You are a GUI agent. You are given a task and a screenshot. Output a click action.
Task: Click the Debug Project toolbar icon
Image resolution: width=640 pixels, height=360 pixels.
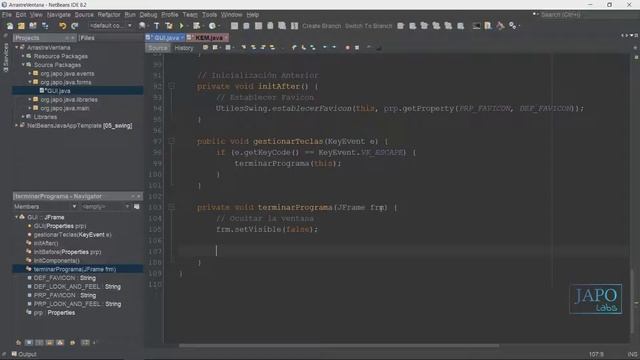pyautogui.click(x=197, y=26)
